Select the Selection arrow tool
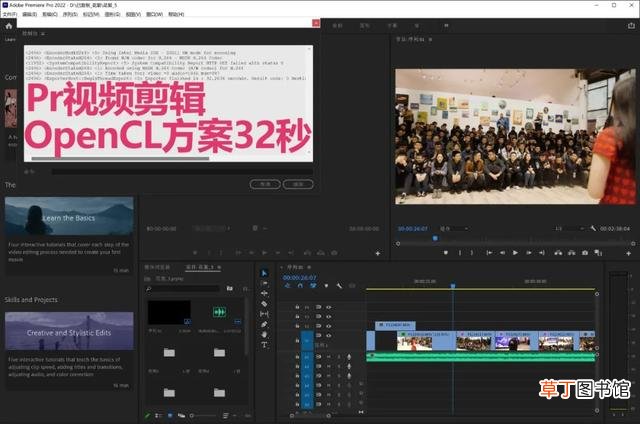 (264, 273)
